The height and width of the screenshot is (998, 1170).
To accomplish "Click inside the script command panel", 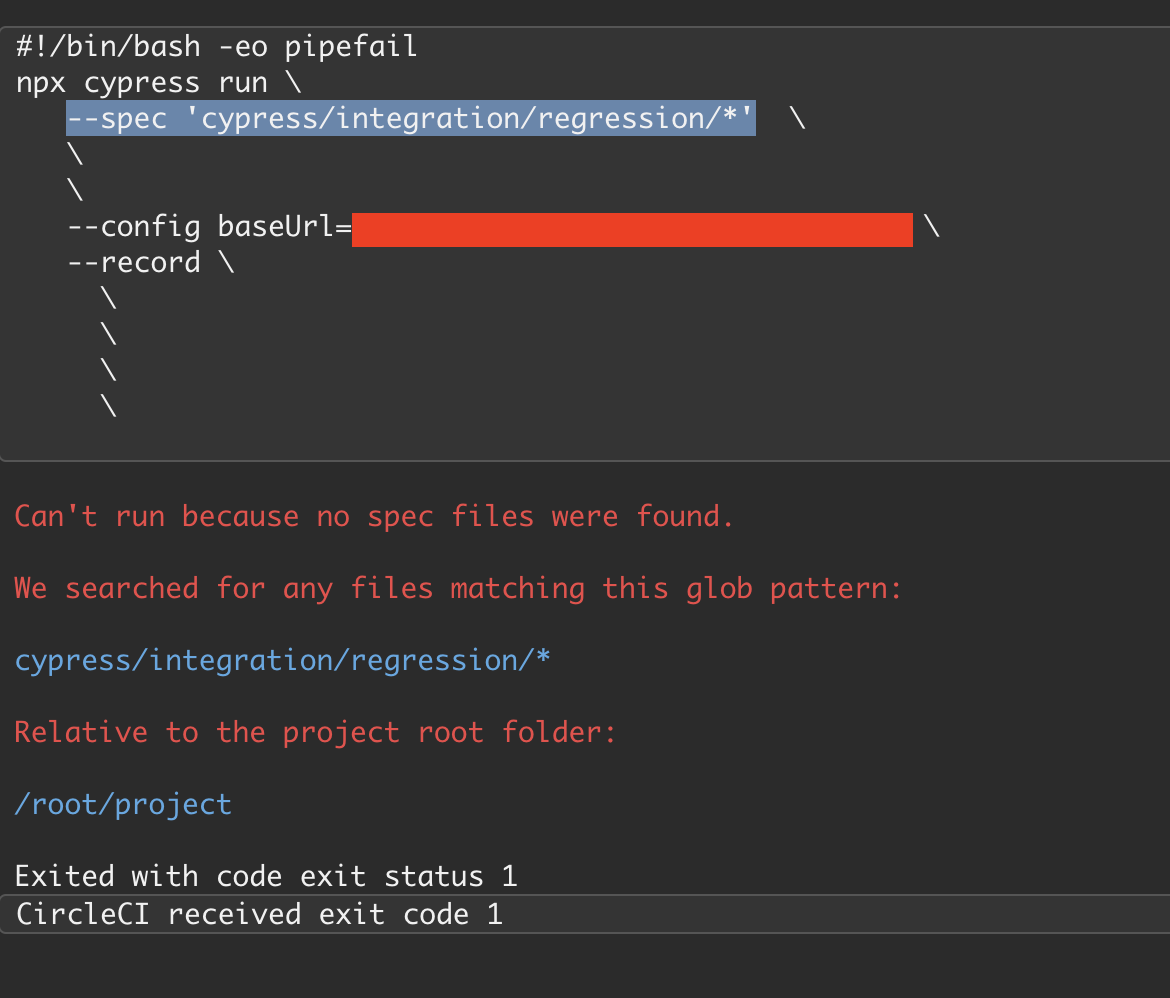I will click(585, 330).
